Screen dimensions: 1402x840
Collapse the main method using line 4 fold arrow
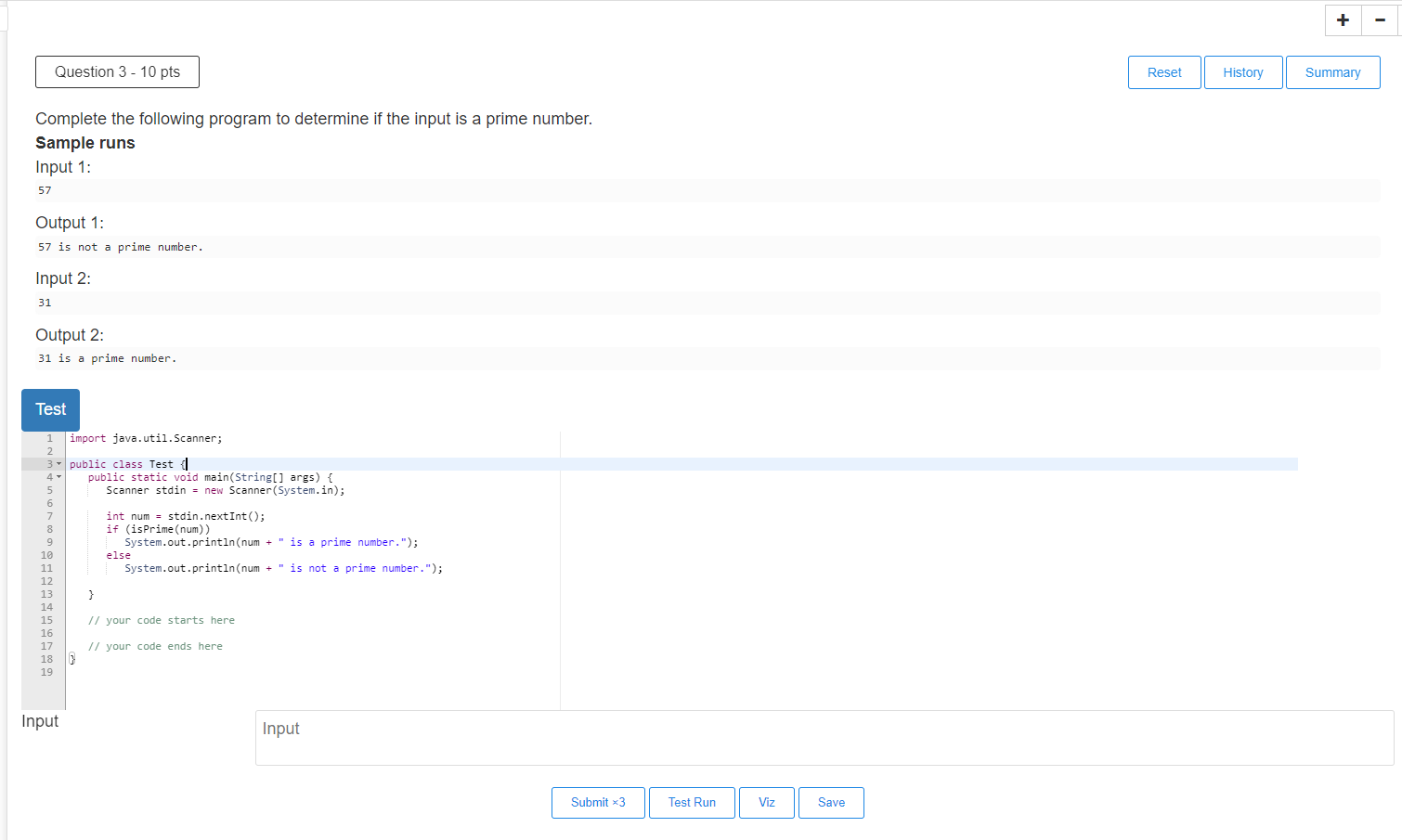click(x=58, y=476)
